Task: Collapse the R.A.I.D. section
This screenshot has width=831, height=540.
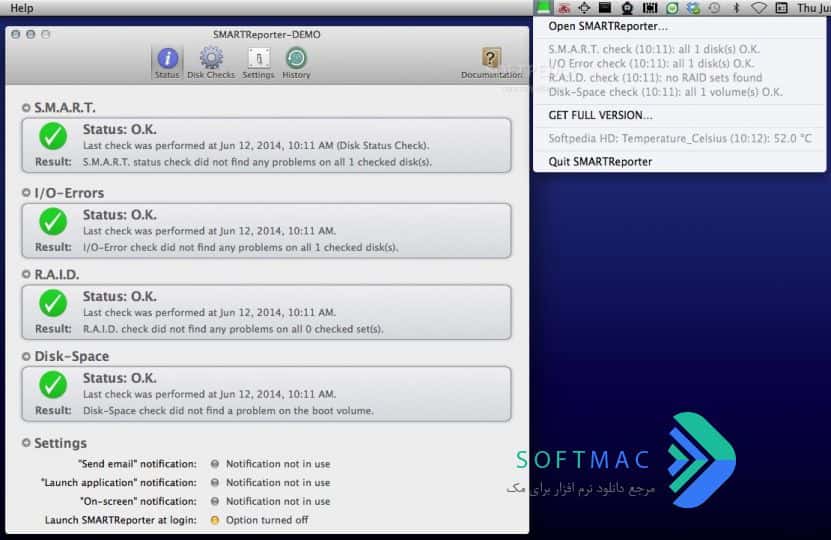Action: pos(26,275)
